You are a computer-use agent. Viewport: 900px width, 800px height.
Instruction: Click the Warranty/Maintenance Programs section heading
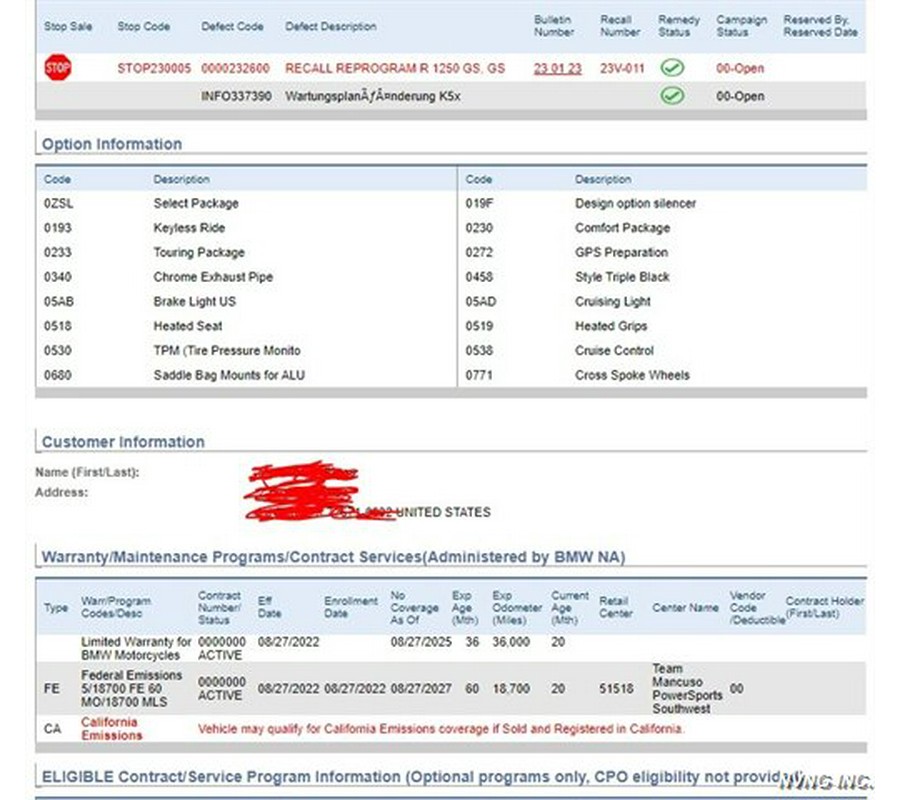[x=333, y=557]
